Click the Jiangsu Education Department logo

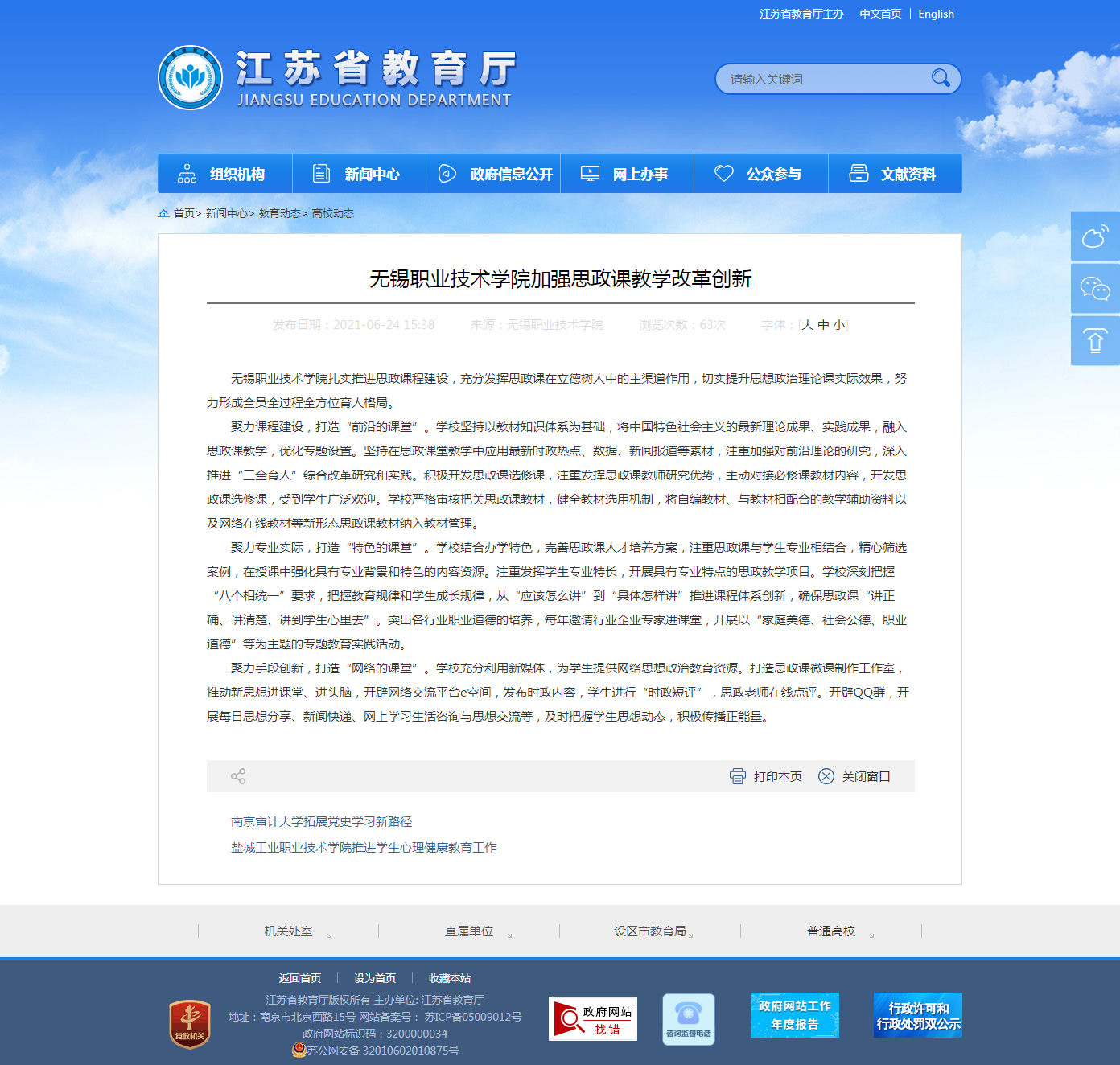(x=191, y=78)
